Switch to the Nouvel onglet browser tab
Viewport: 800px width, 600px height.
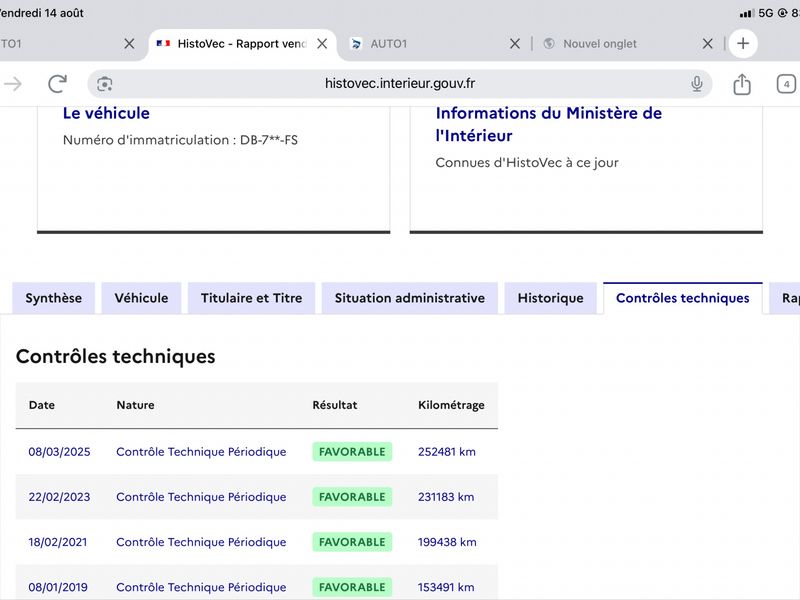[628, 44]
